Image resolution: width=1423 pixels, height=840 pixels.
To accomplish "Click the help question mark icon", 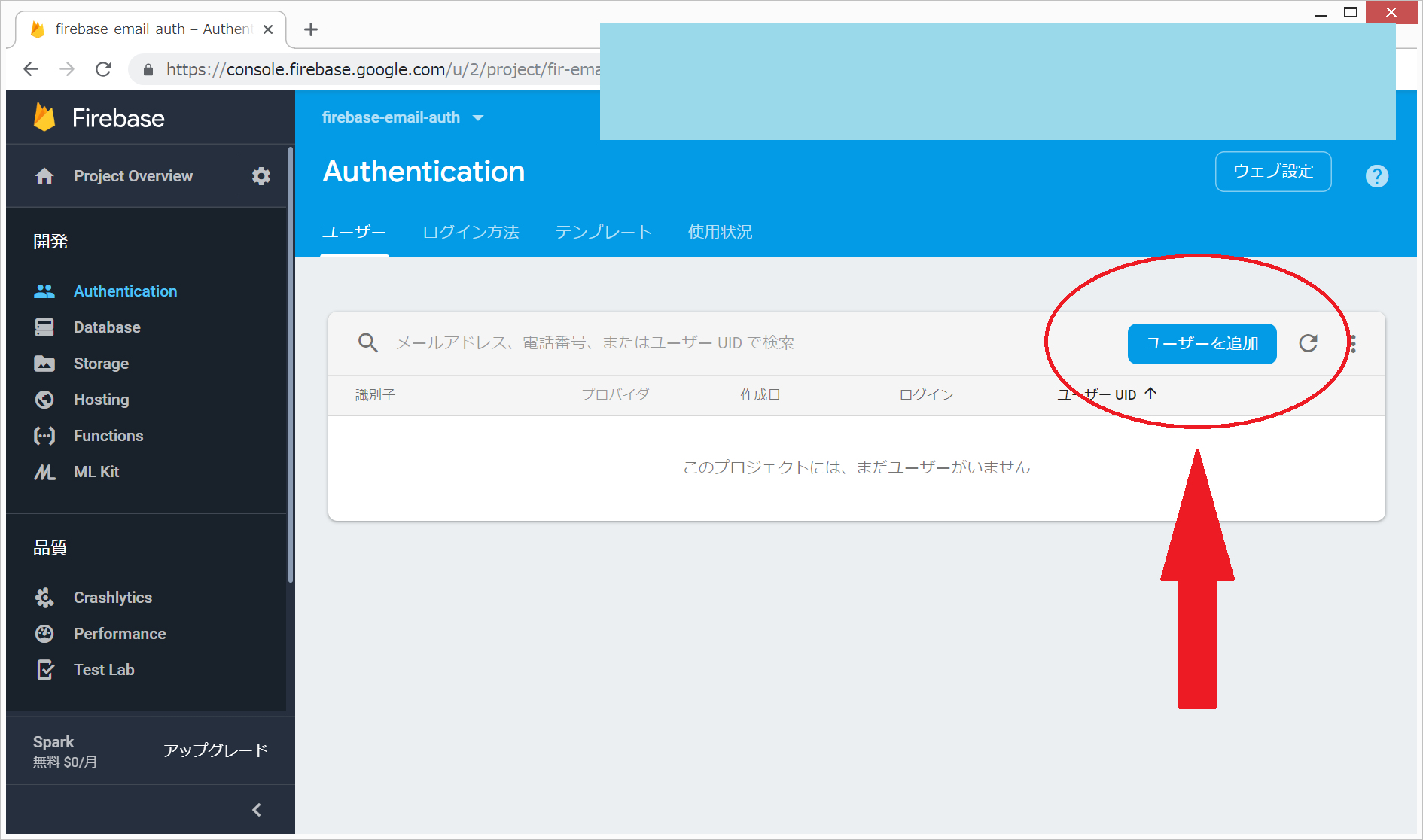I will 1376,176.
